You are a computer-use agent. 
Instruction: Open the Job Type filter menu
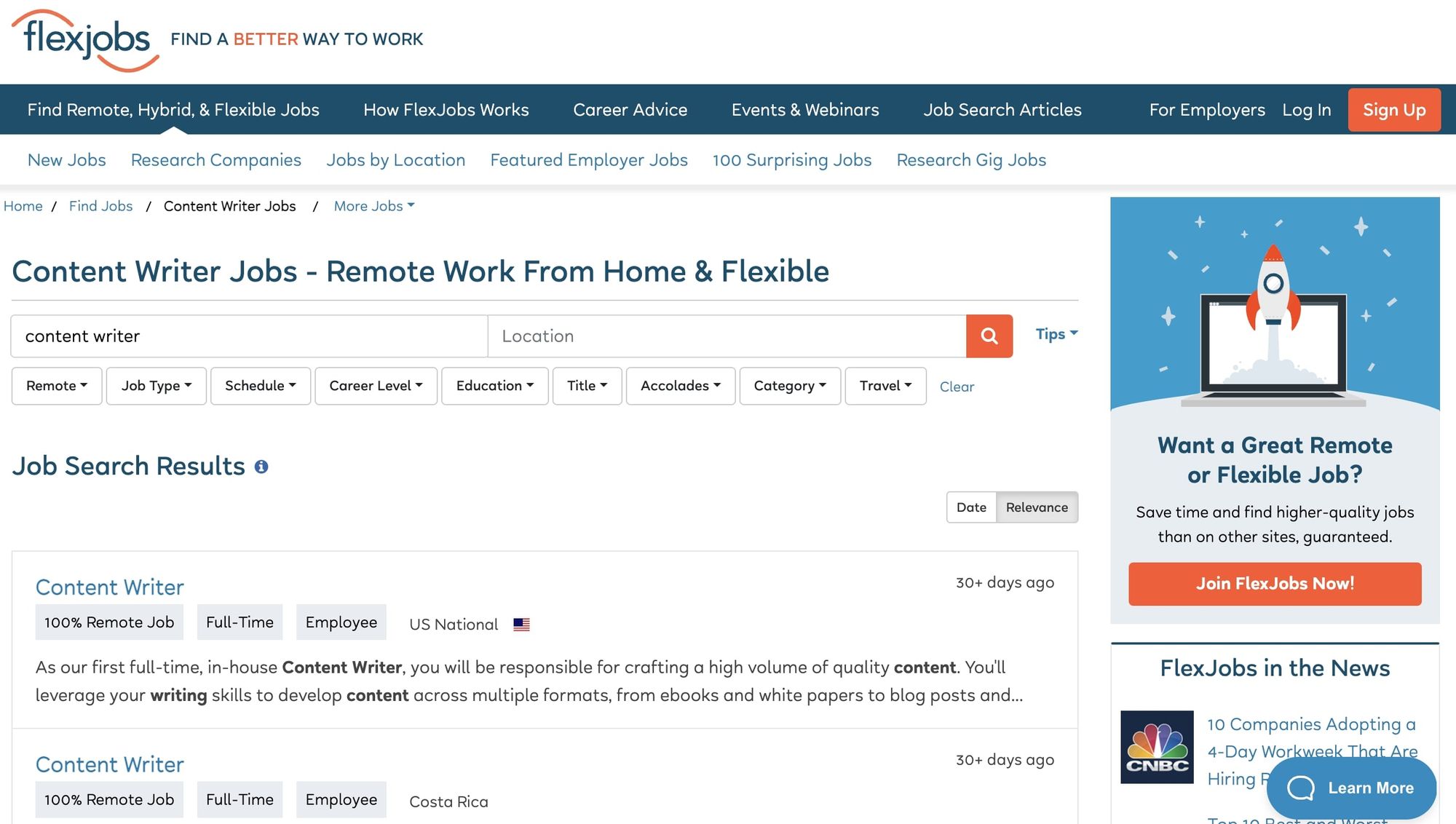point(155,386)
